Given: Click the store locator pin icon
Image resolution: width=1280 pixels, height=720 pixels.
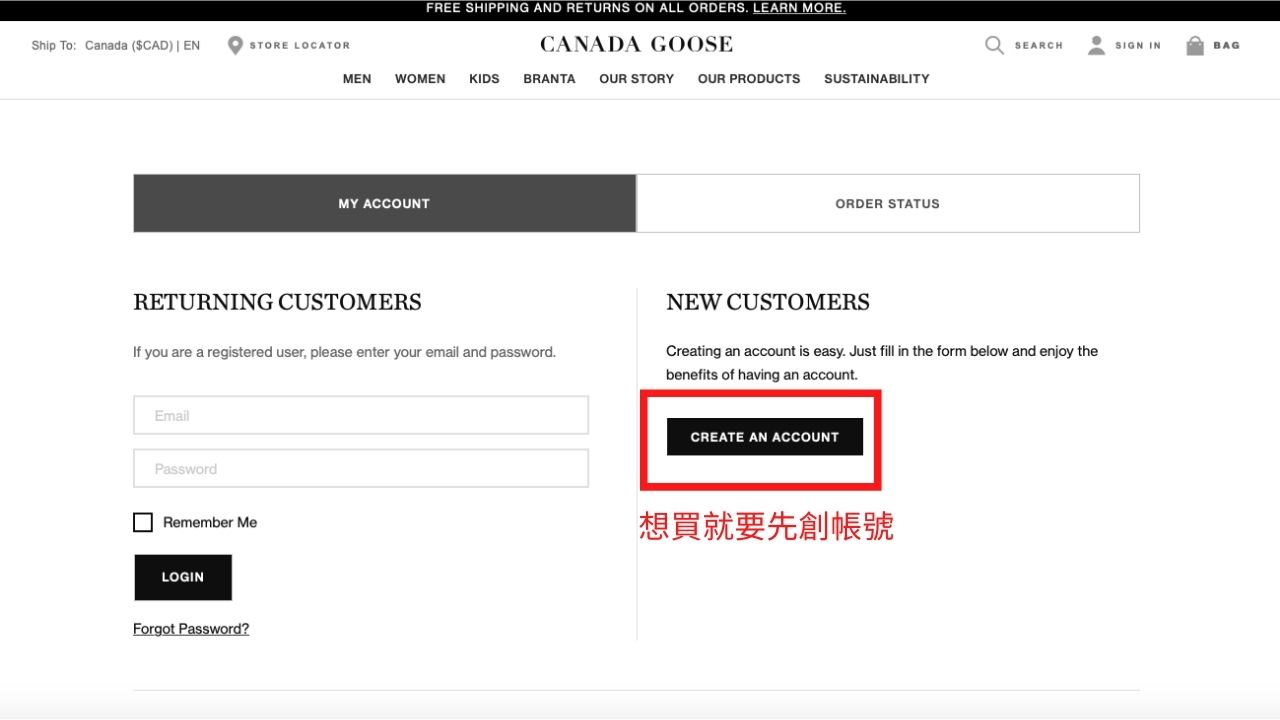Looking at the screenshot, I should pyautogui.click(x=235, y=45).
